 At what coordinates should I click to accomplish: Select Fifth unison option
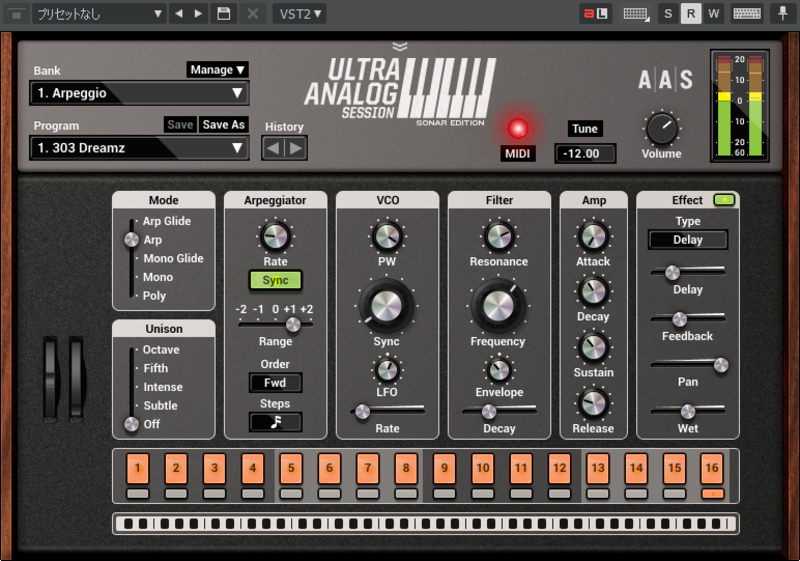155,368
